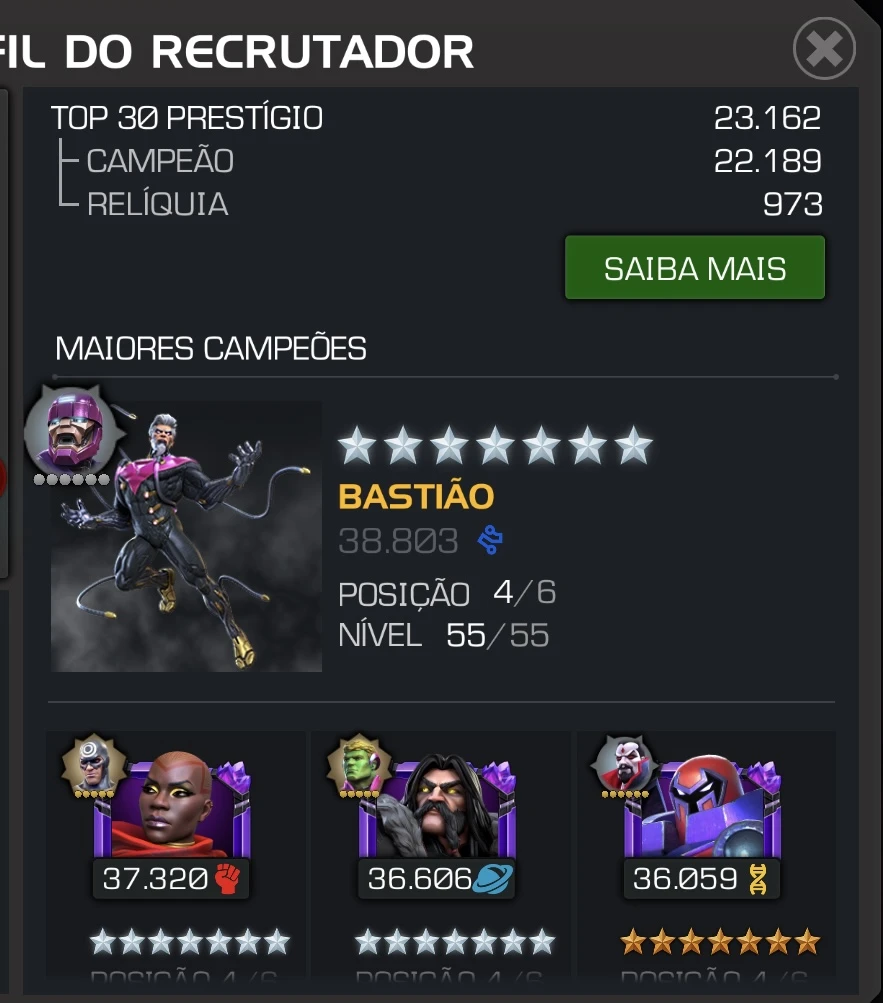Select the RELÍQUIA prestige sub-entry
The width and height of the screenshot is (883, 1003).
tap(157, 204)
